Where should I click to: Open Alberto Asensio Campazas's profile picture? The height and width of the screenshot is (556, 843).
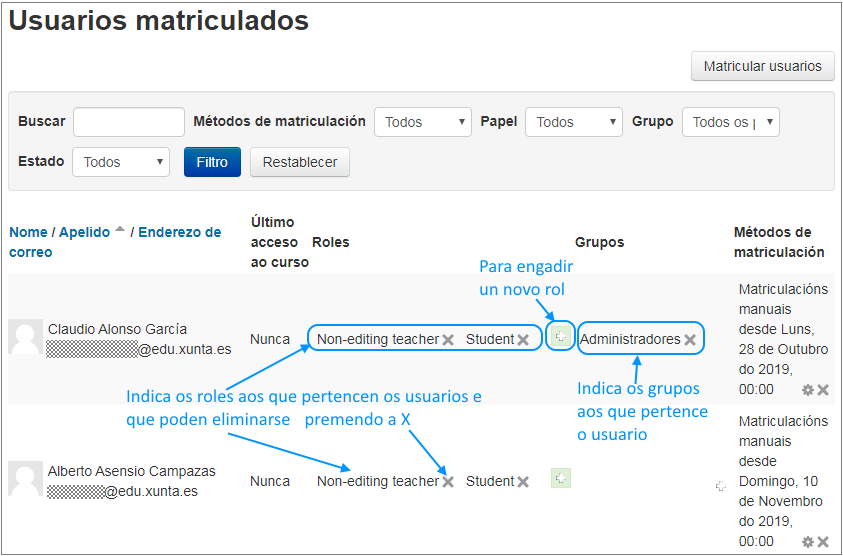point(25,478)
